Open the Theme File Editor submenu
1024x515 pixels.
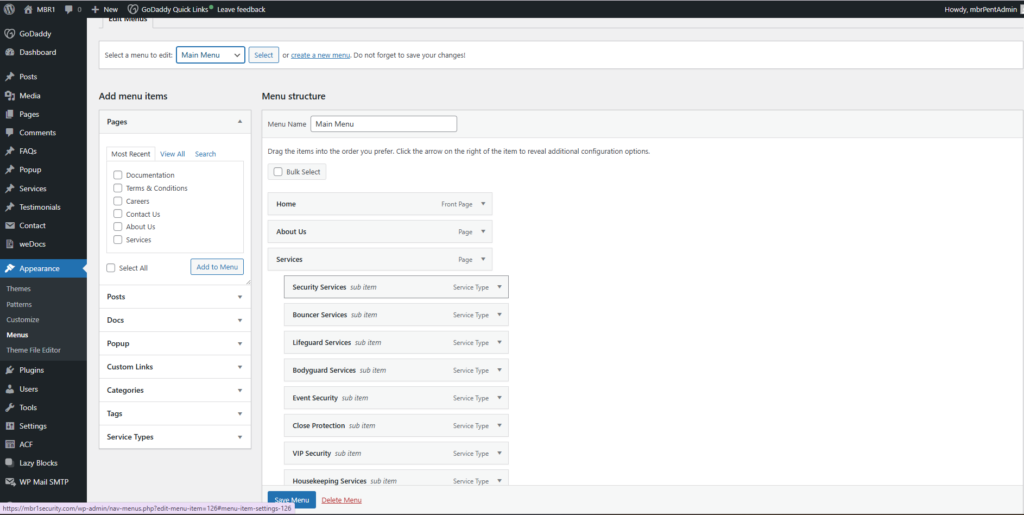click(x=33, y=350)
